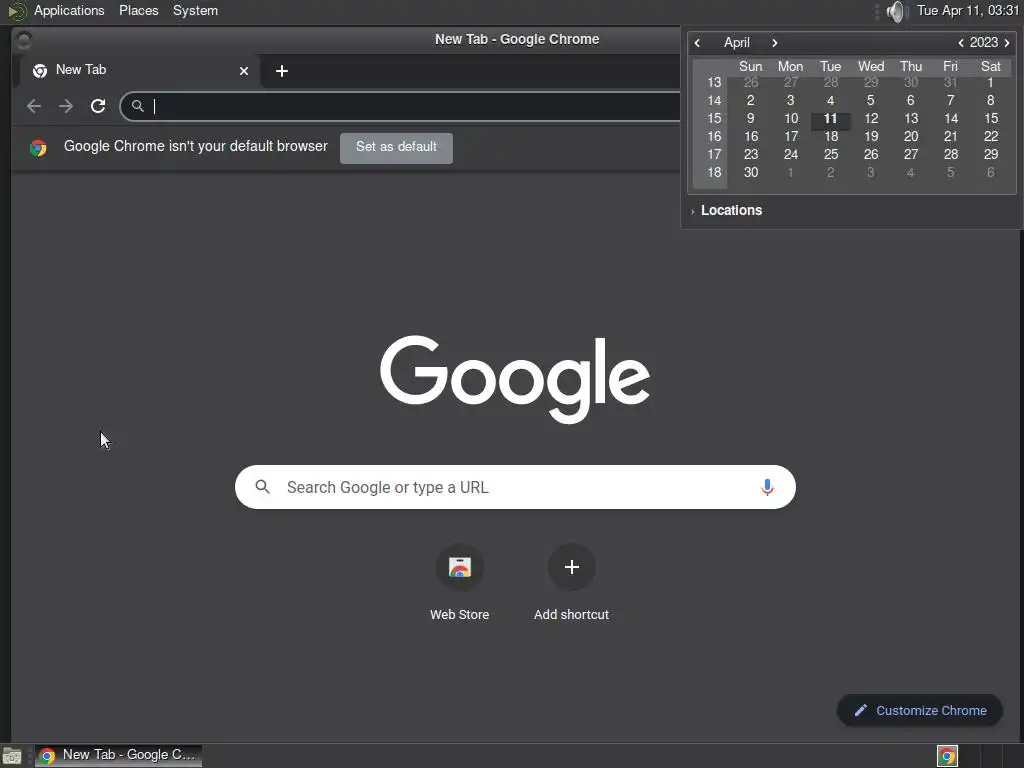Open the Web Store shortcut
Image resolution: width=1024 pixels, height=768 pixels.
(x=460, y=582)
